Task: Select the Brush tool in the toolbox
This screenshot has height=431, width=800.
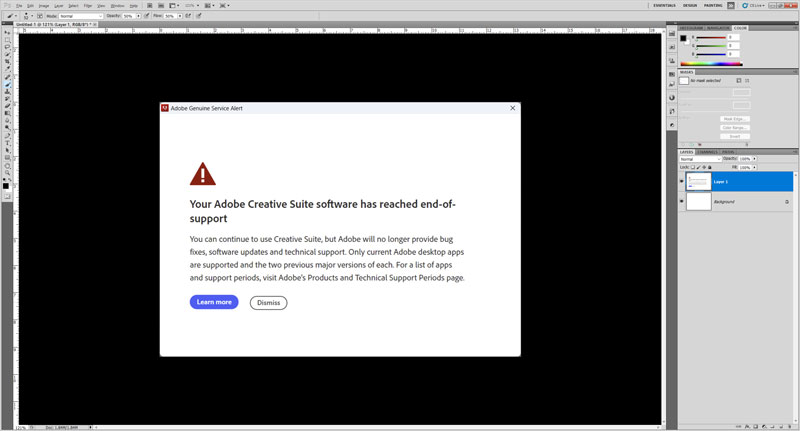Action: [7, 84]
